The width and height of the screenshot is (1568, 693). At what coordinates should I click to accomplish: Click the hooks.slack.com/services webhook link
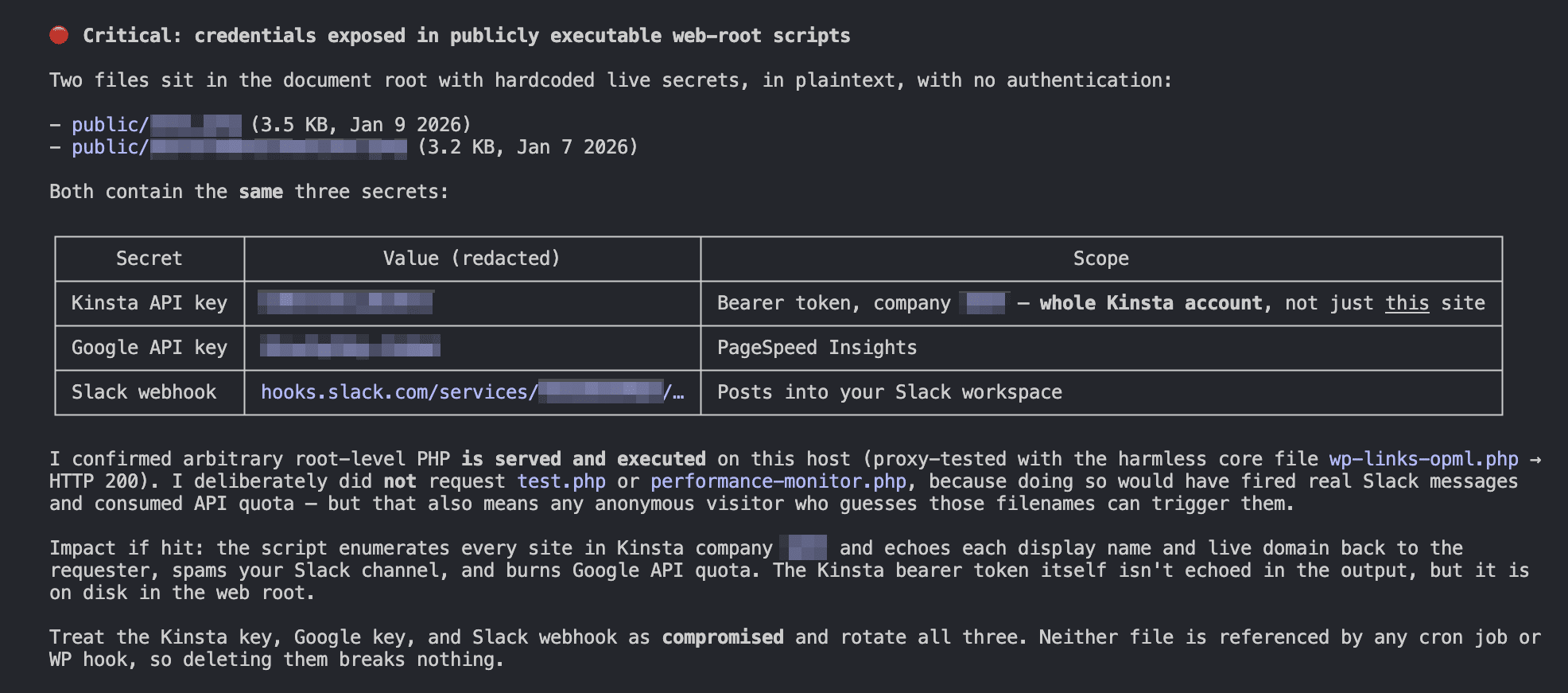472,392
